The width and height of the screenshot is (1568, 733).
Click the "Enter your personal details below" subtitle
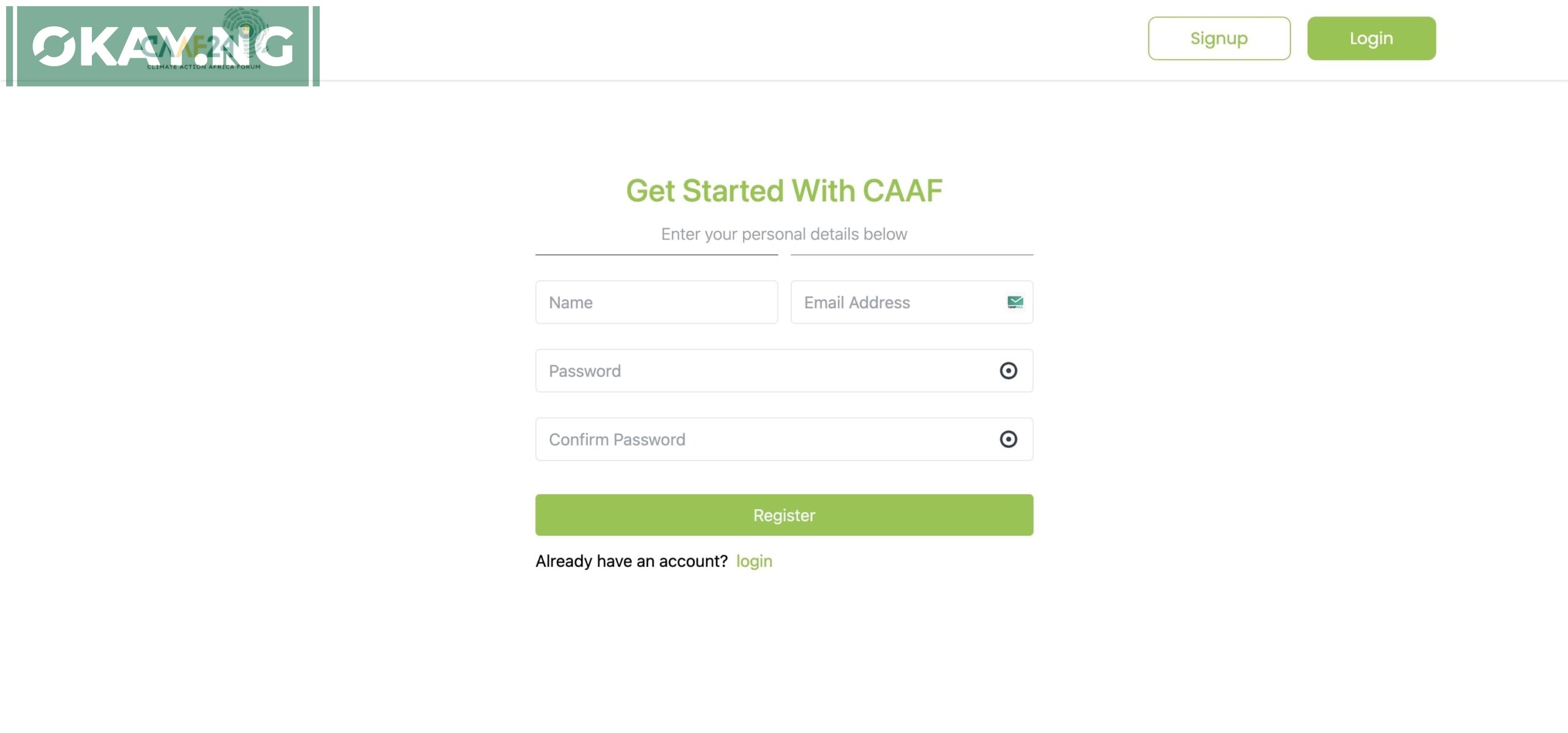pos(784,234)
